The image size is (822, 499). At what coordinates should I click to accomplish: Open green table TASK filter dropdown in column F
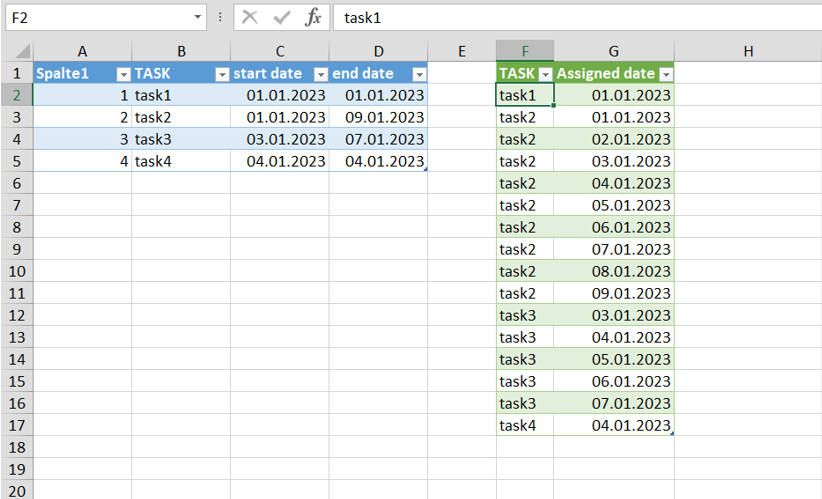[546, 74]
